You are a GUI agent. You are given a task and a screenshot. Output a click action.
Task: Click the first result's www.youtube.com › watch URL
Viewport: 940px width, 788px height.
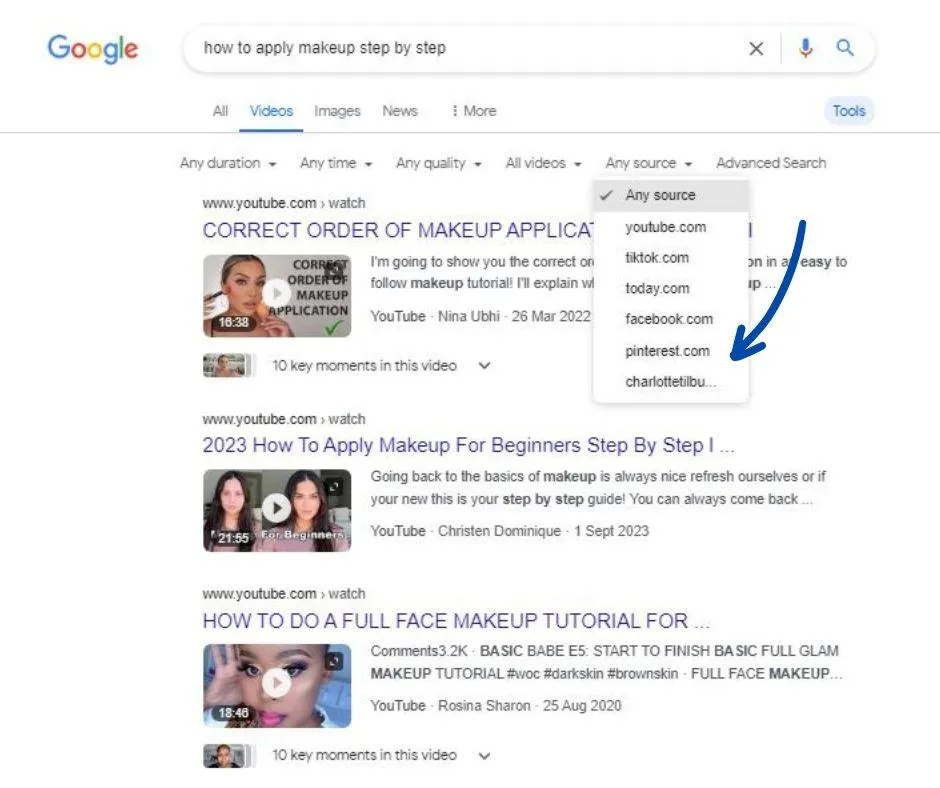(x=284, y=203)
